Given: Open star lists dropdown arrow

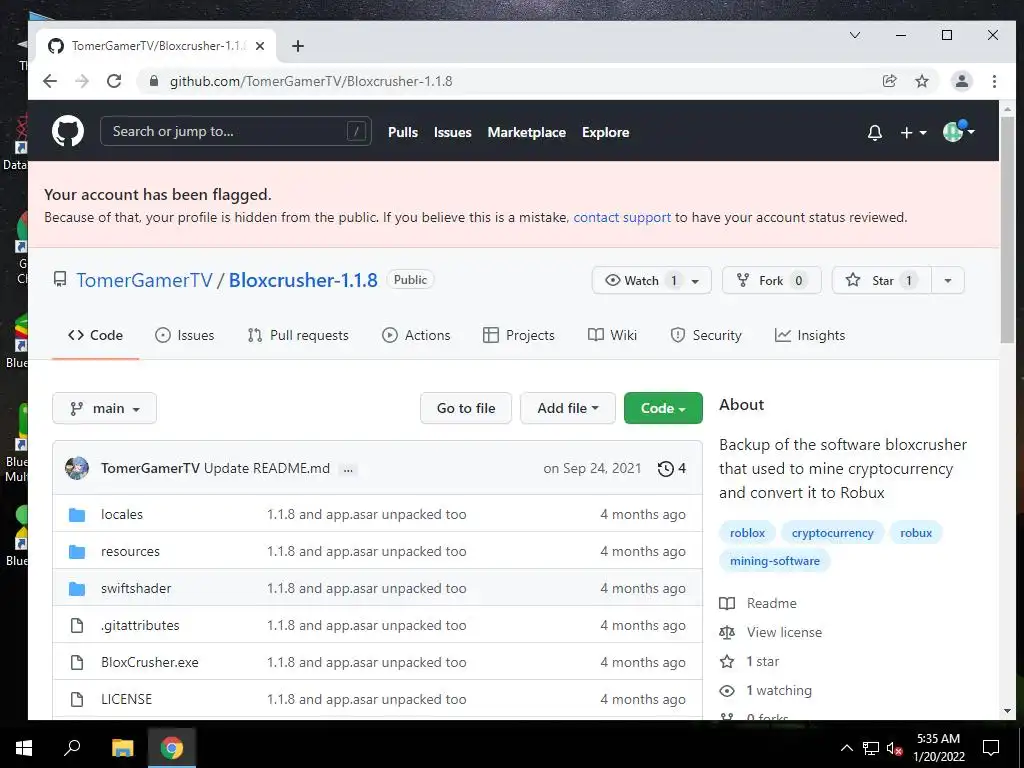Looking at the screenshot, I should pos(948,280).
